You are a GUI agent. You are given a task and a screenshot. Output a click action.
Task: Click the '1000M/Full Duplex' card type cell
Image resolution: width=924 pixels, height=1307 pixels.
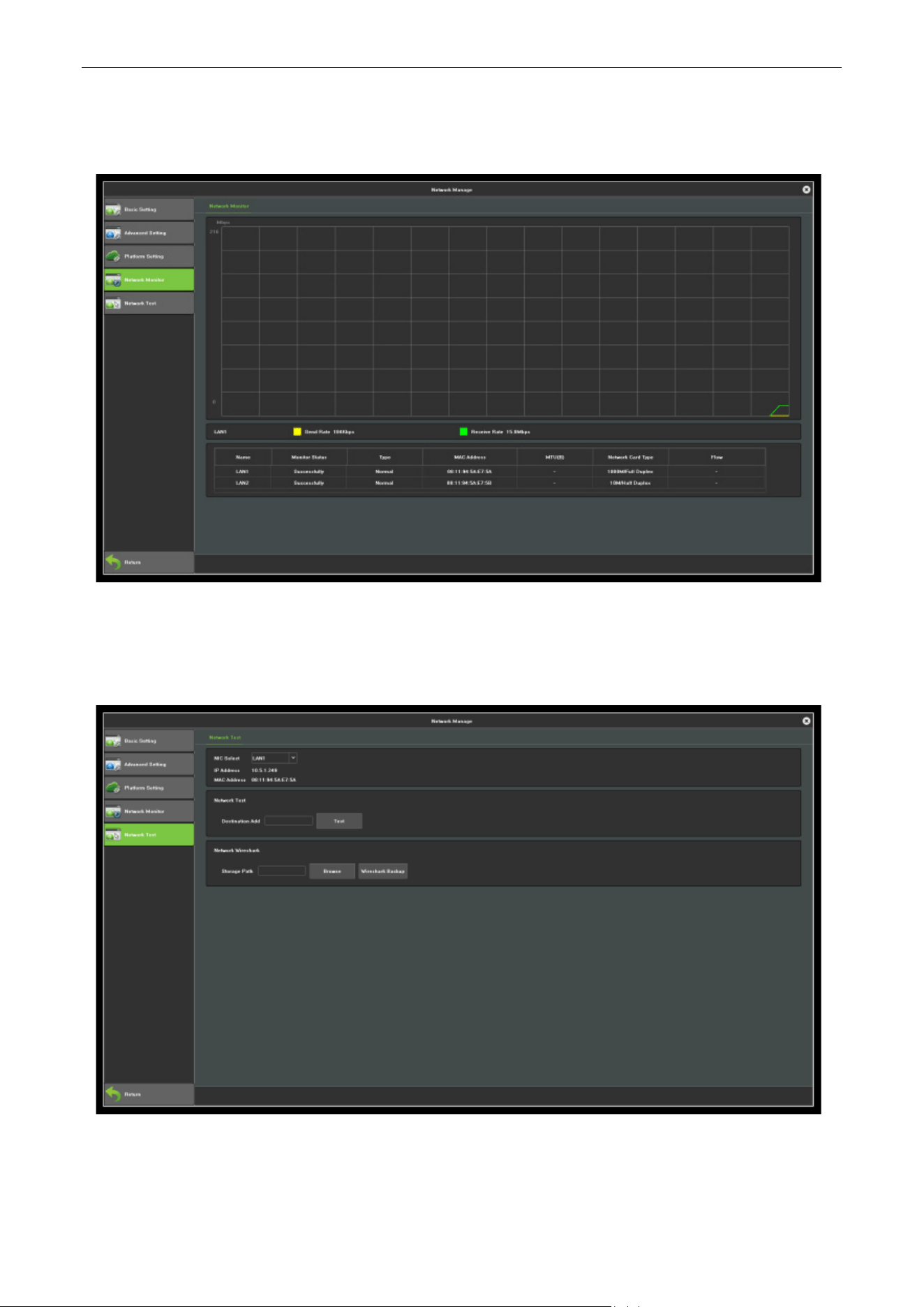coord(630,472)
